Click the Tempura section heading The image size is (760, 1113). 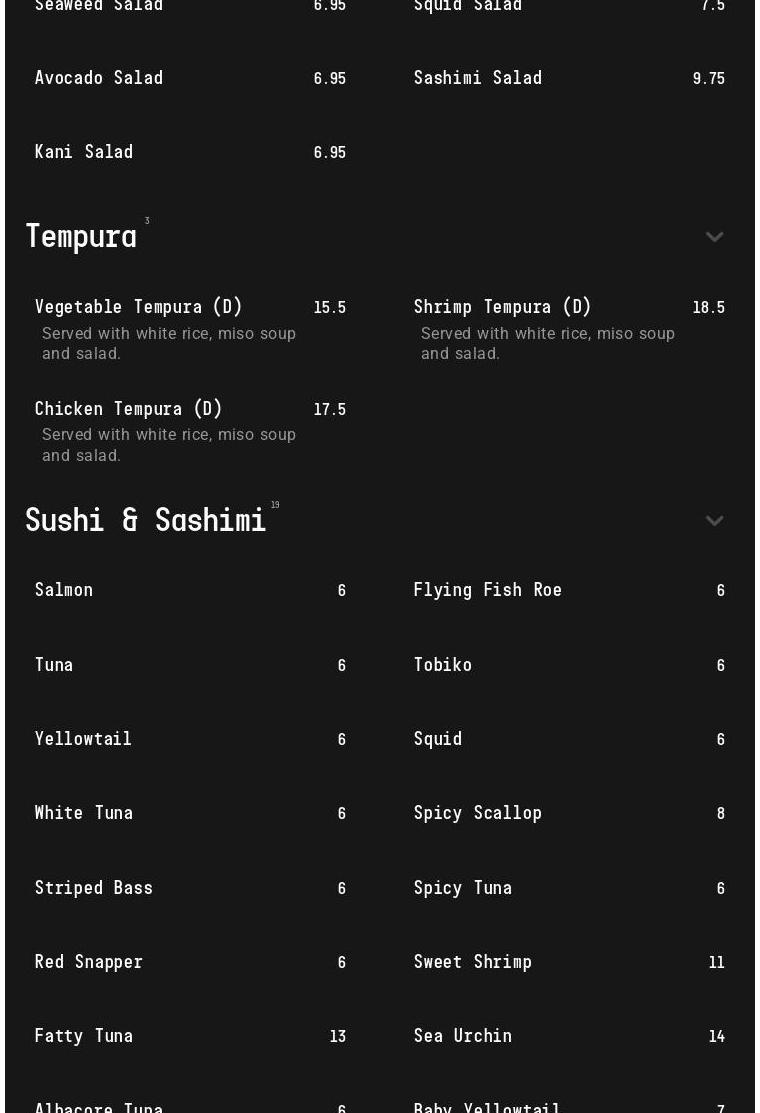[x=81, y=237]
